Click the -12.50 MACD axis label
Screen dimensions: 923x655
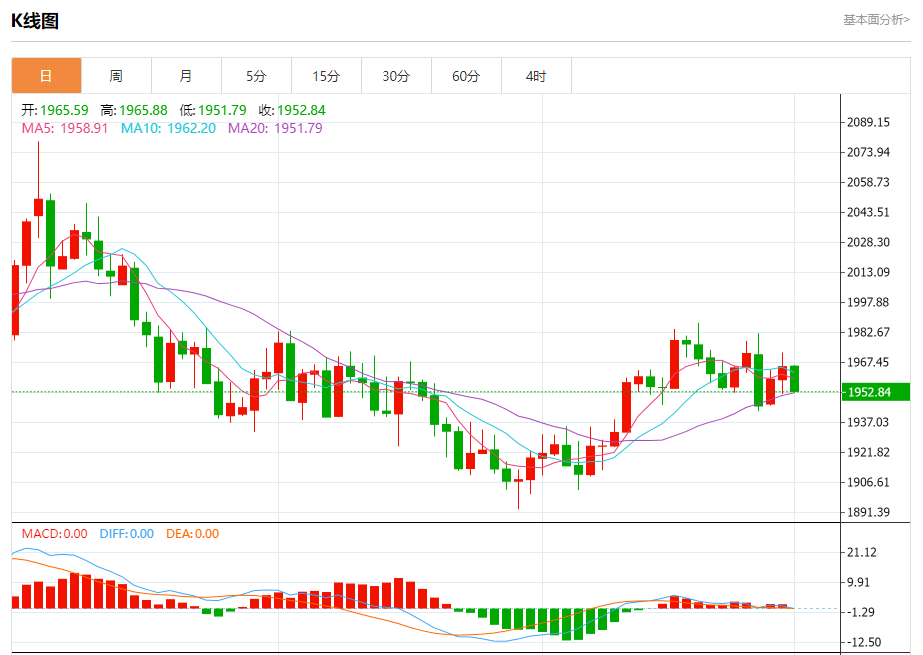tap(863, 643)
